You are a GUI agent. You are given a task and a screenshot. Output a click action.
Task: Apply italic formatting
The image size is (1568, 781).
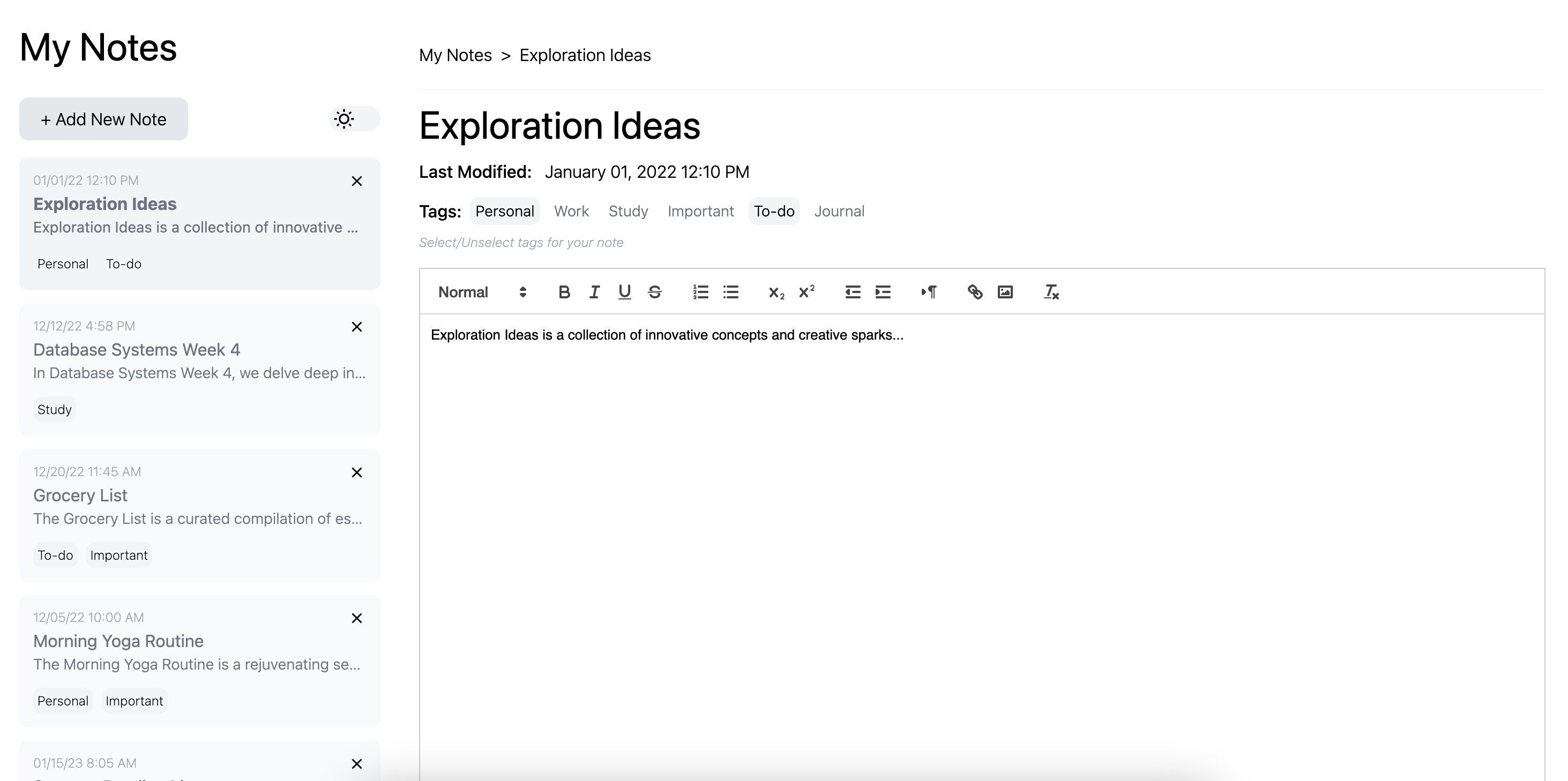point(594,292)
